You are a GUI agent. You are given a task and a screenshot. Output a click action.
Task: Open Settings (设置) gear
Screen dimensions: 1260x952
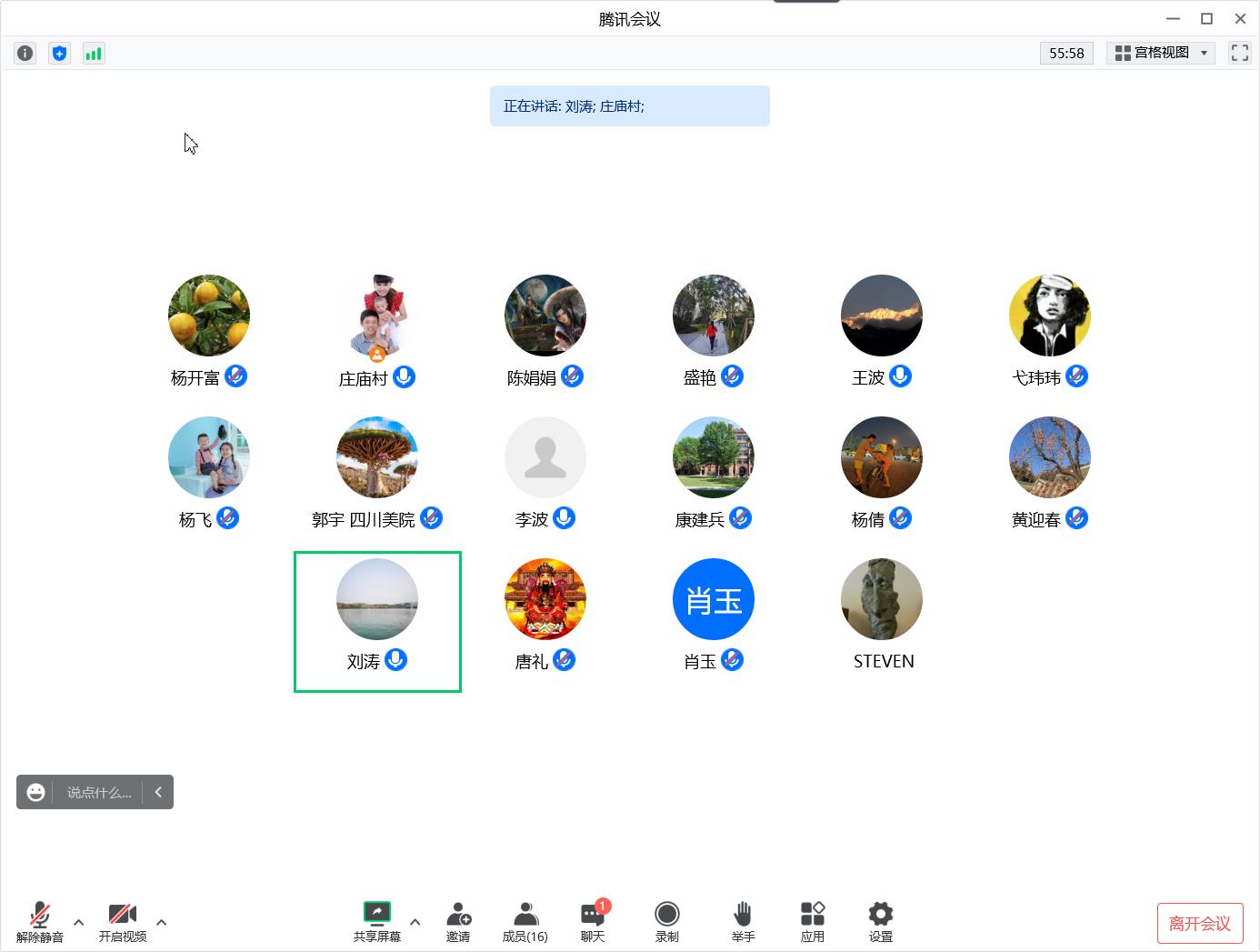click(880, 921)
